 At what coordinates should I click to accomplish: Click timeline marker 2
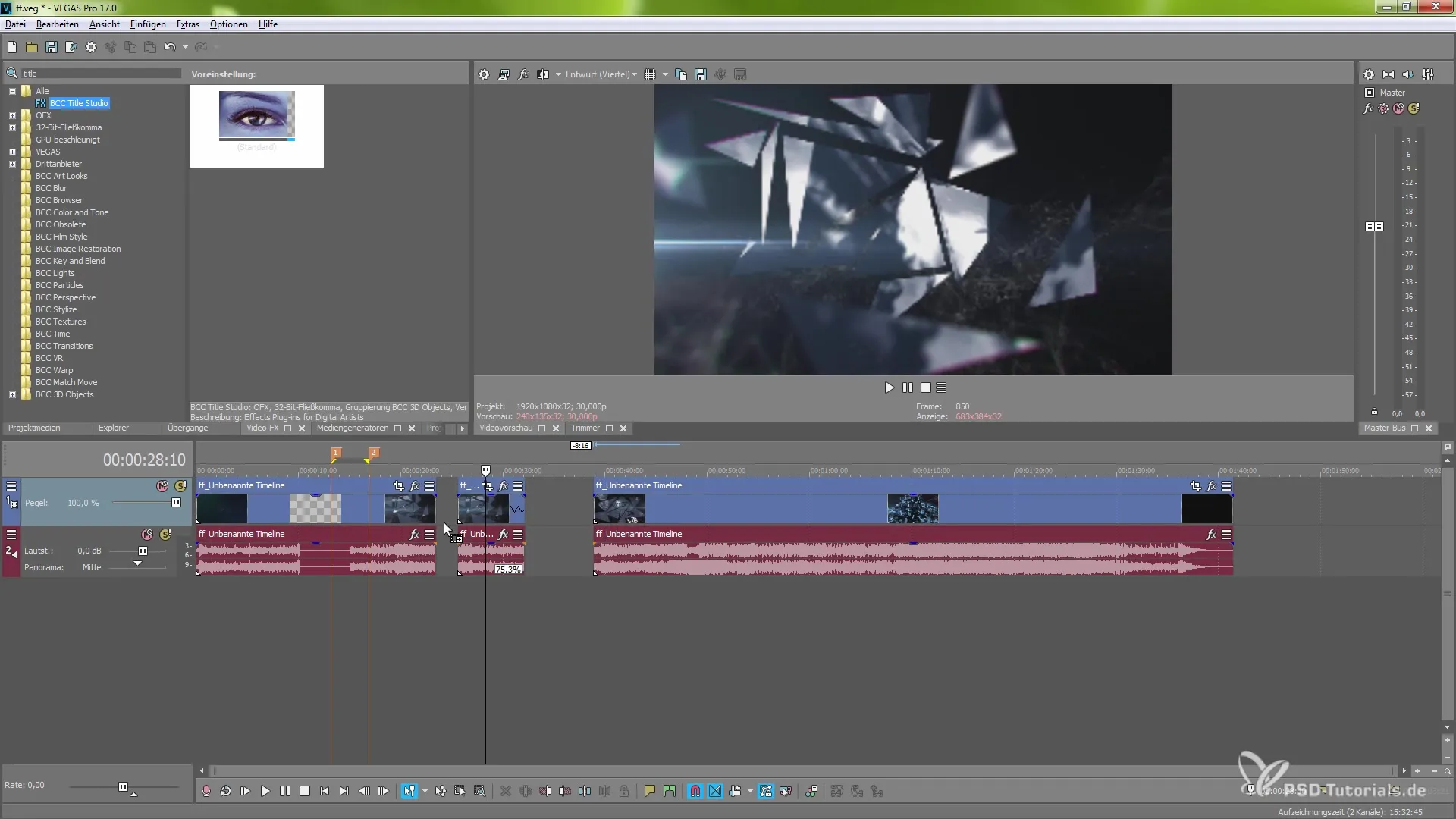pos(373,452)
